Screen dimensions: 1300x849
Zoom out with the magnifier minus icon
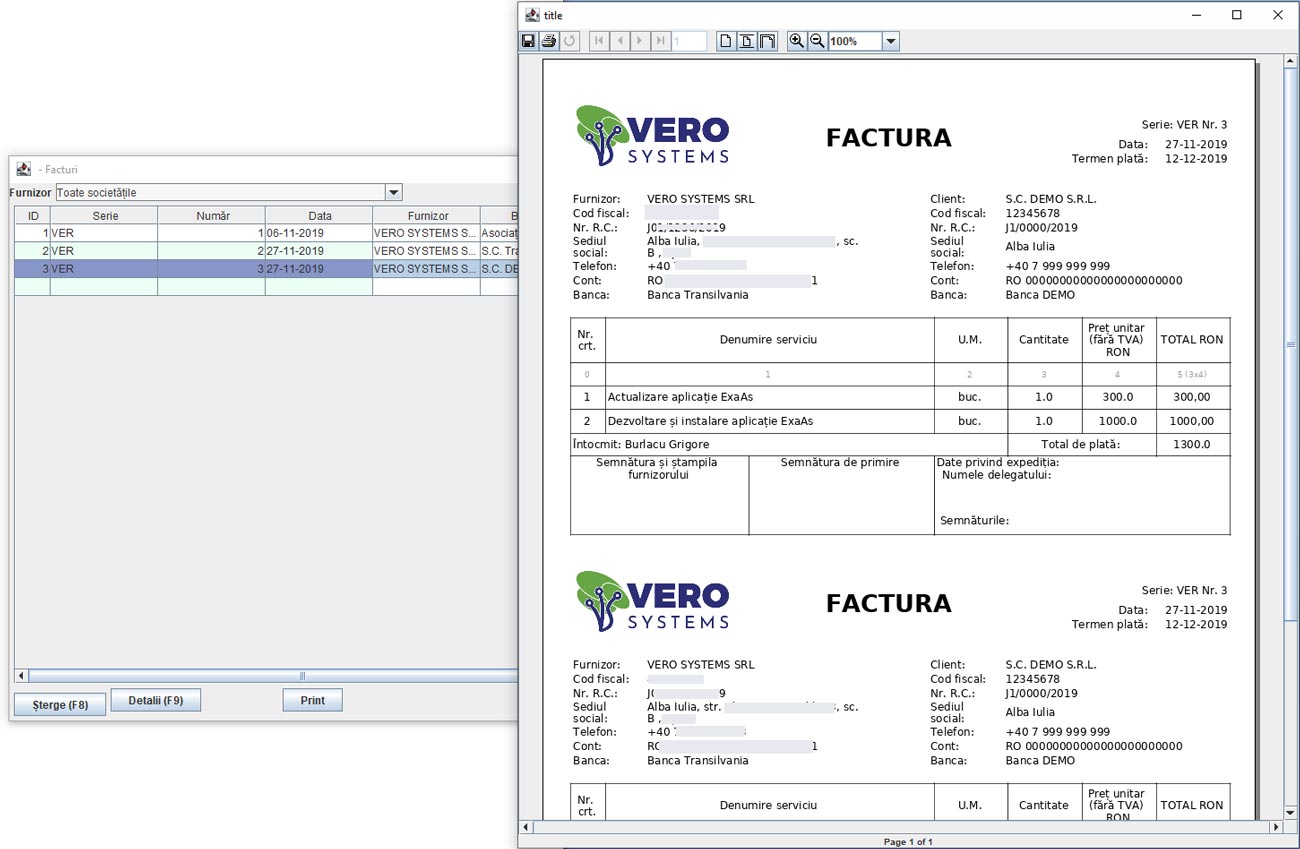817,41
